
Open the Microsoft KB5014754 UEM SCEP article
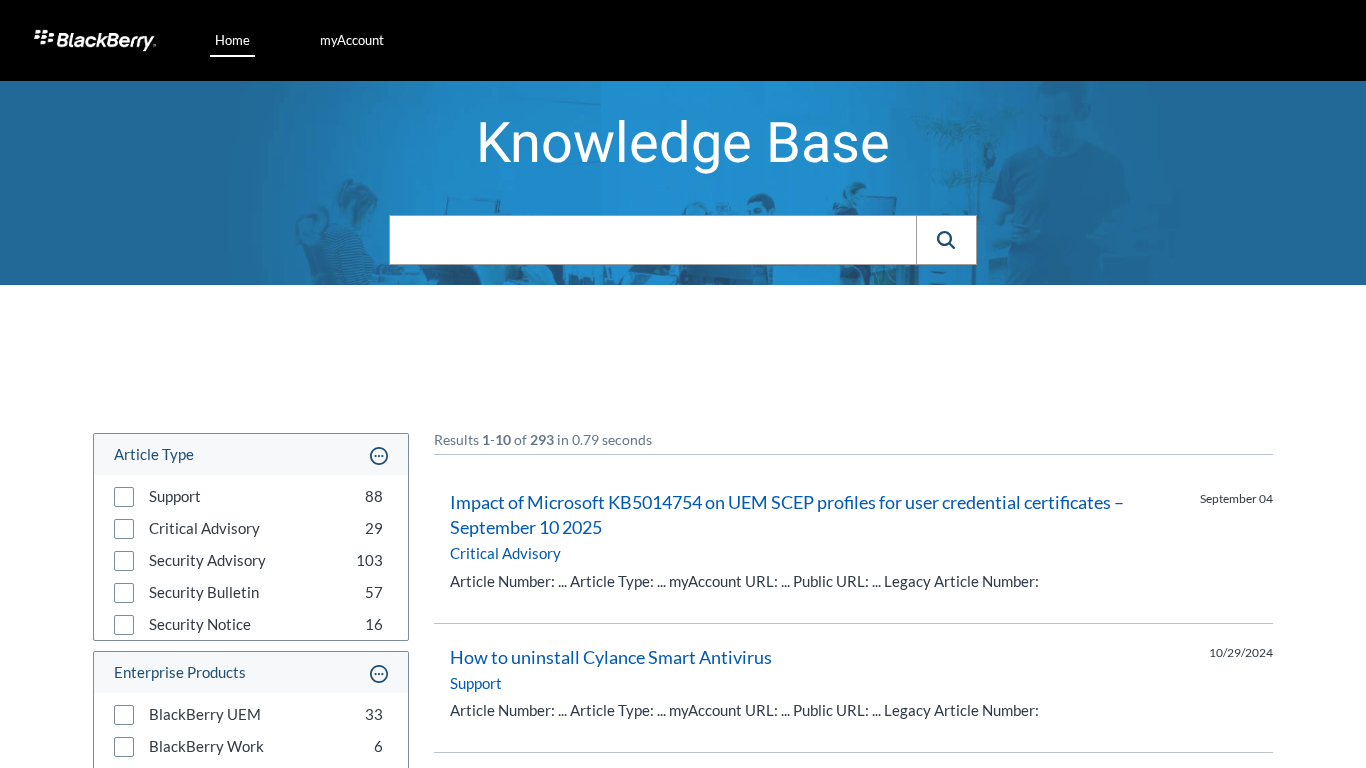787,515
